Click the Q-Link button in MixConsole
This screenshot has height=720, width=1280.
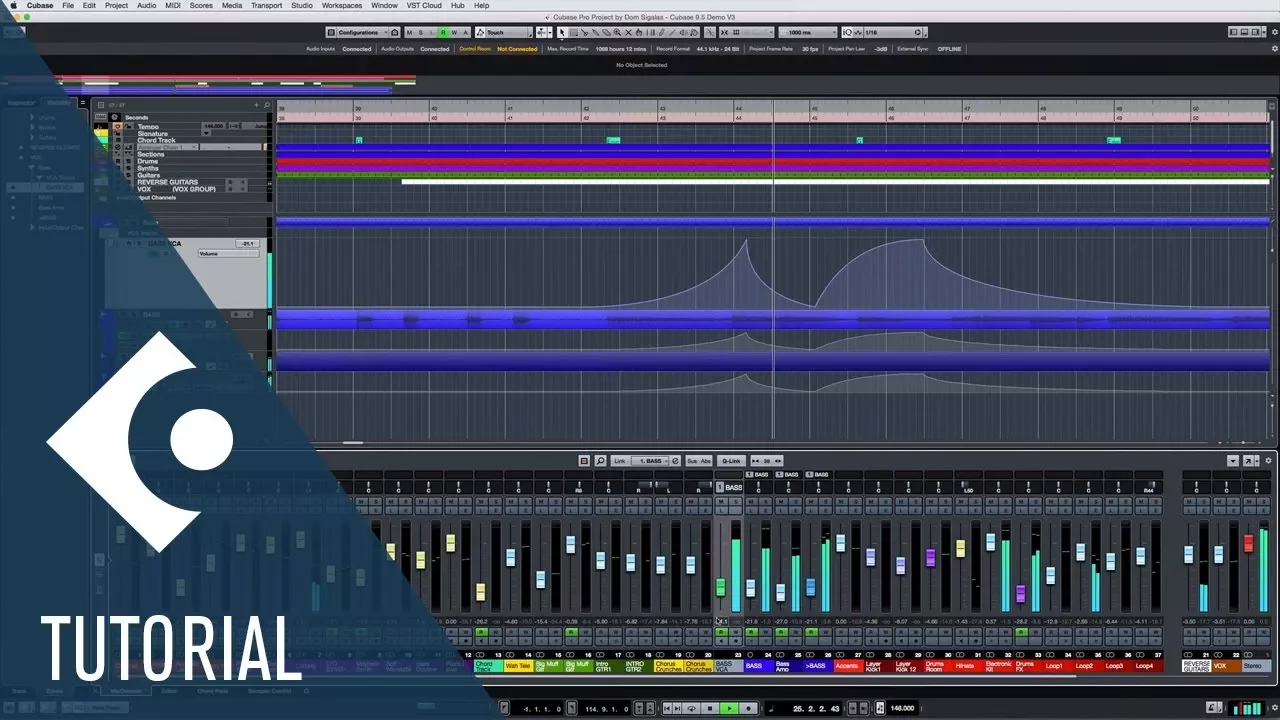pyautogui.click(x=731, y=461)
